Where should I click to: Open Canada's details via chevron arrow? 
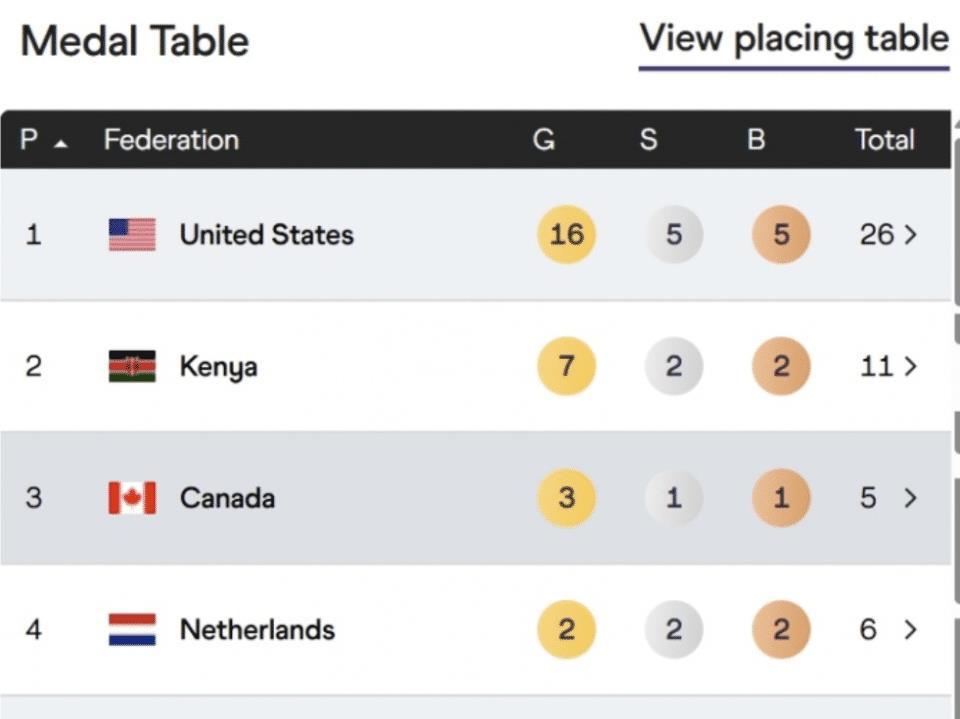(910, 498)
